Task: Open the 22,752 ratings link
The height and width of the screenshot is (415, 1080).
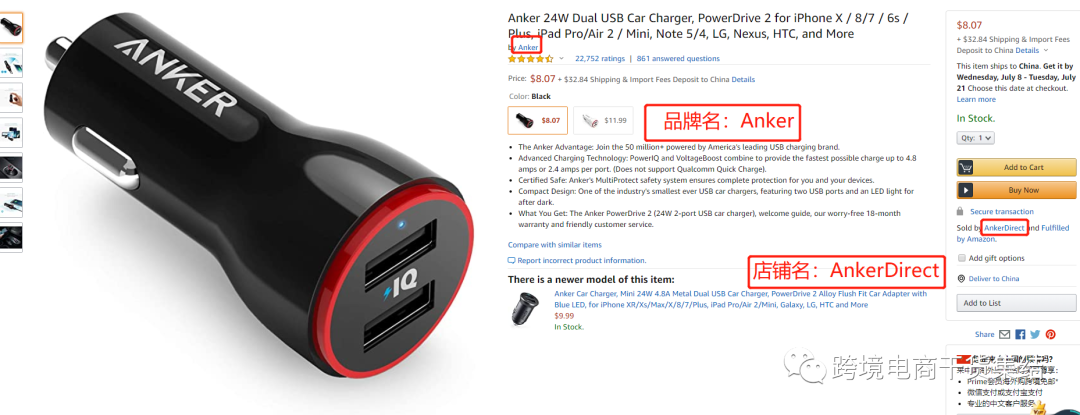Action: [600, 58]
